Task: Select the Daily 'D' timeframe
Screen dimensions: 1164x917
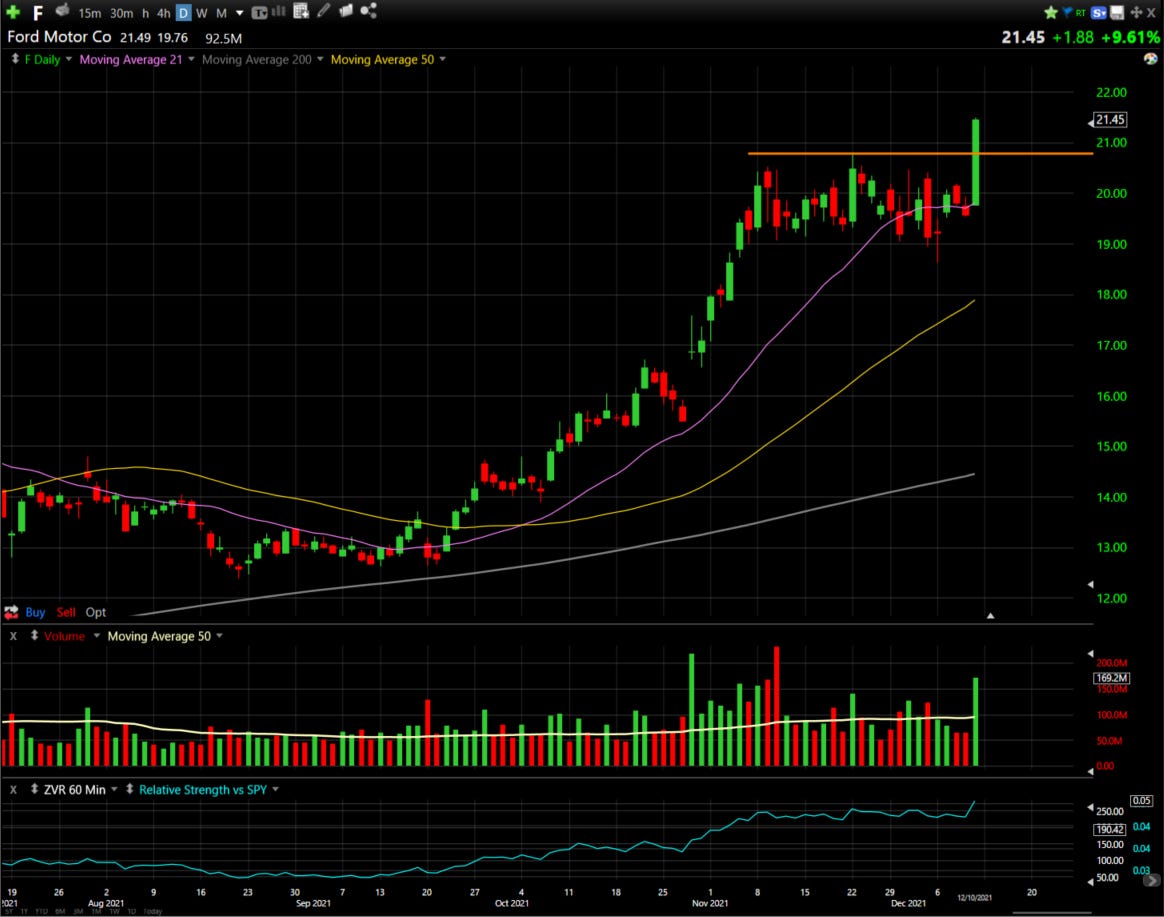Action: 183,13
